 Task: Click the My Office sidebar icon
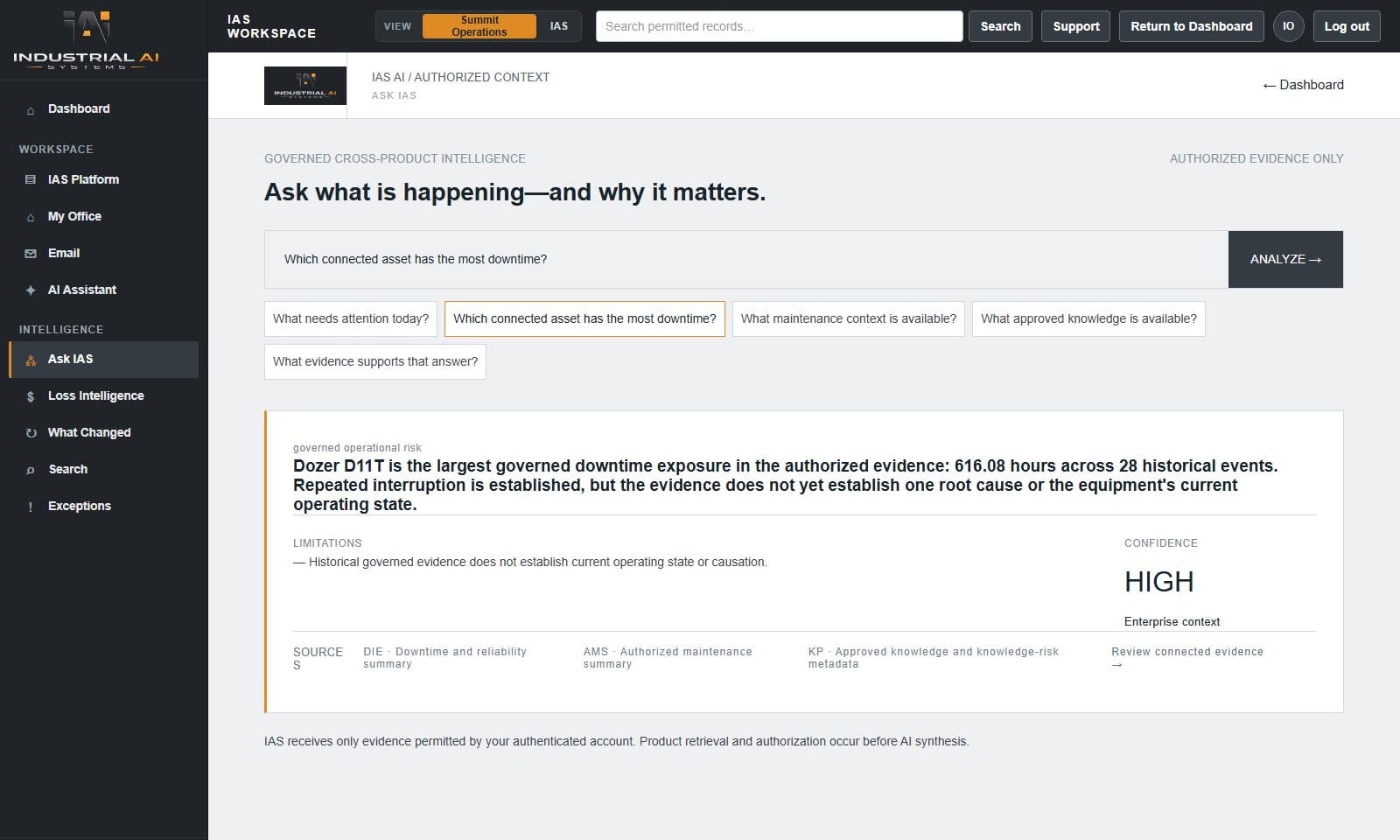[31, 217]
